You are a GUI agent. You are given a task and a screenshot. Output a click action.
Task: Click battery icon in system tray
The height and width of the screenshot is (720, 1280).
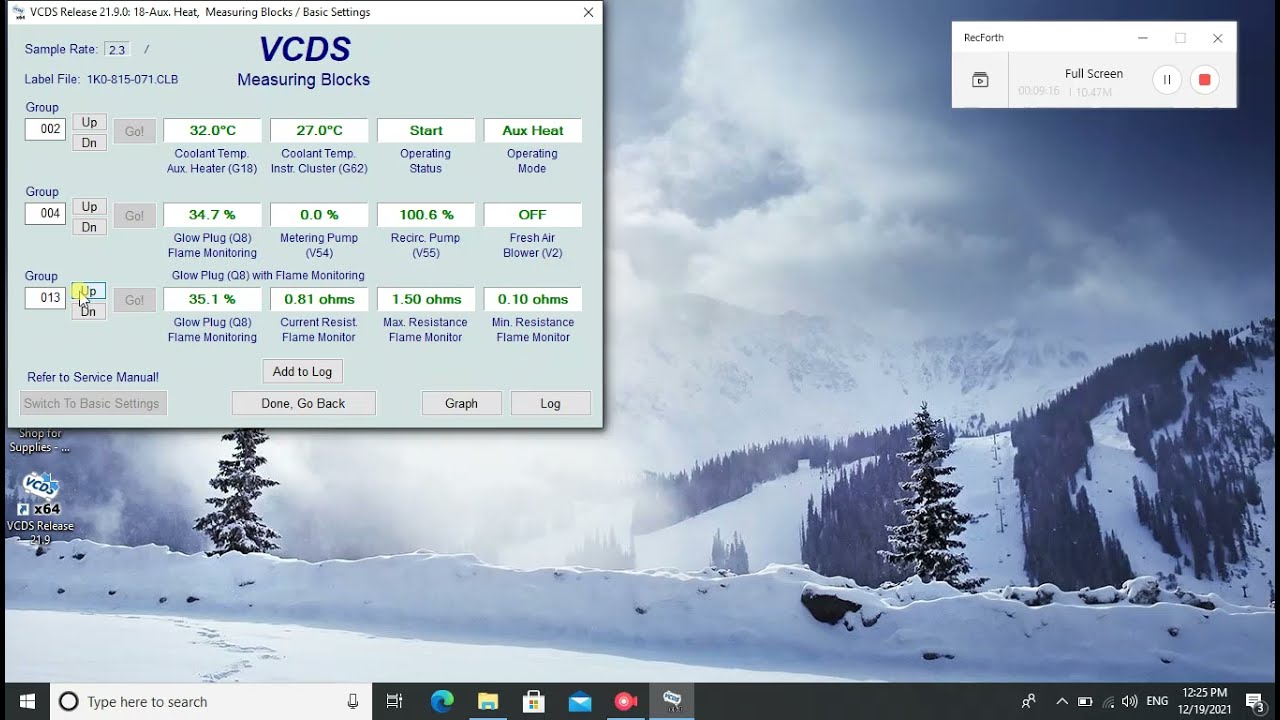click(1085, 702)
